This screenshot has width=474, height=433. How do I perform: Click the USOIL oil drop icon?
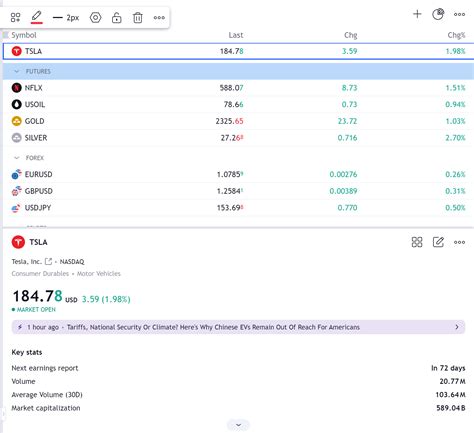[16, 104]
